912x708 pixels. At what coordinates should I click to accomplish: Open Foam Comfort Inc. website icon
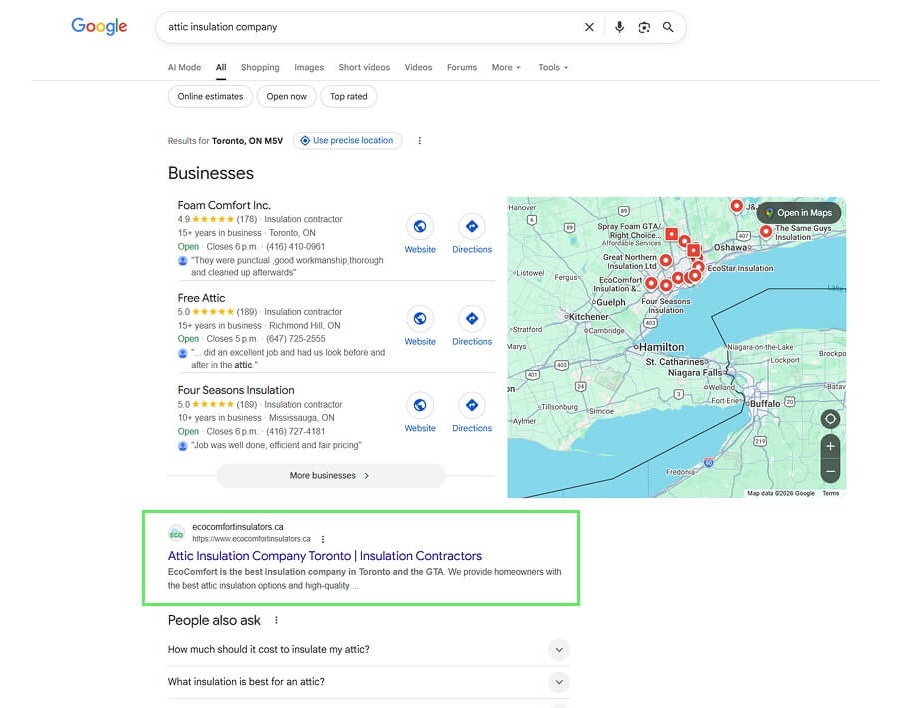(420, 227)
